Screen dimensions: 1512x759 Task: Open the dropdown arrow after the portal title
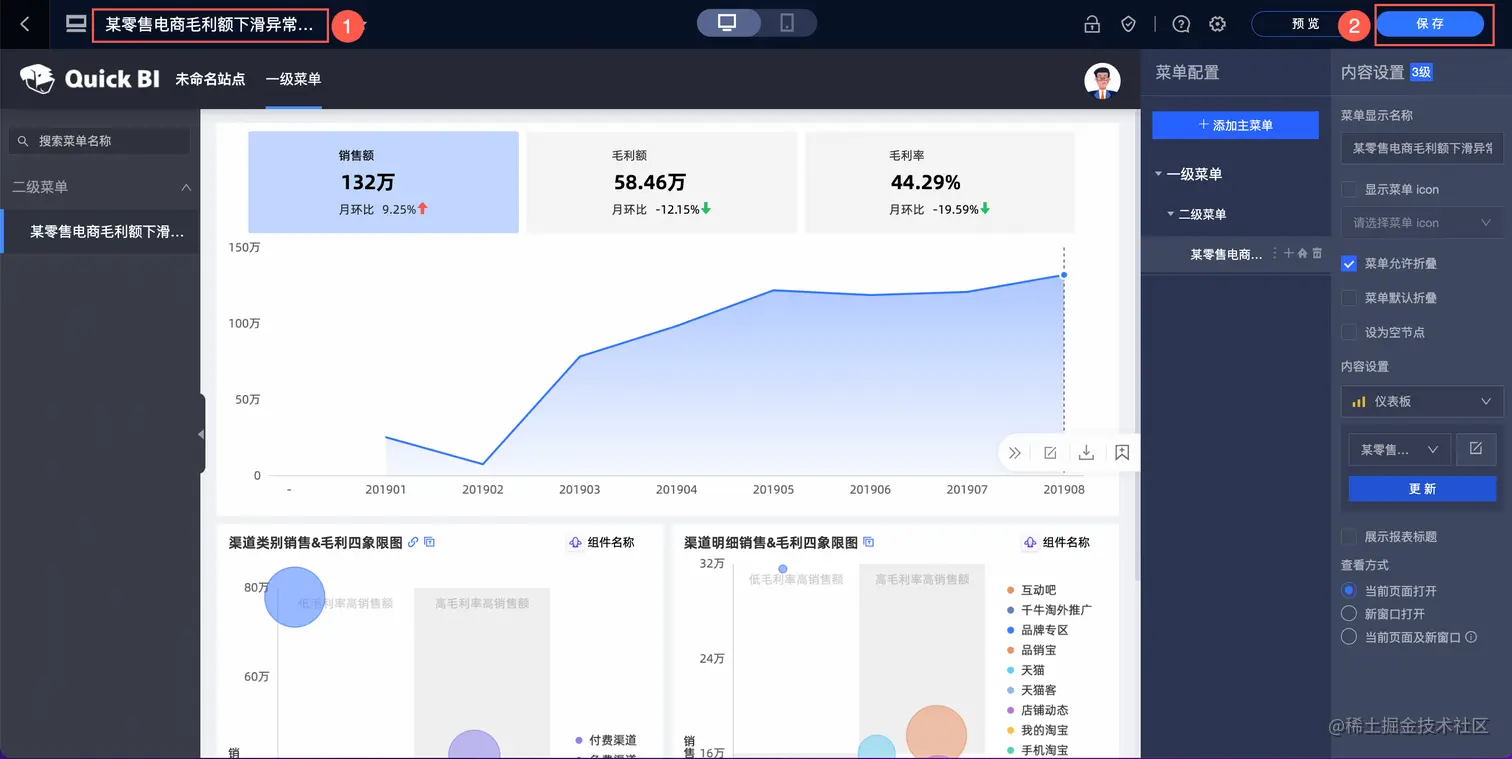[x=365, y=25]
